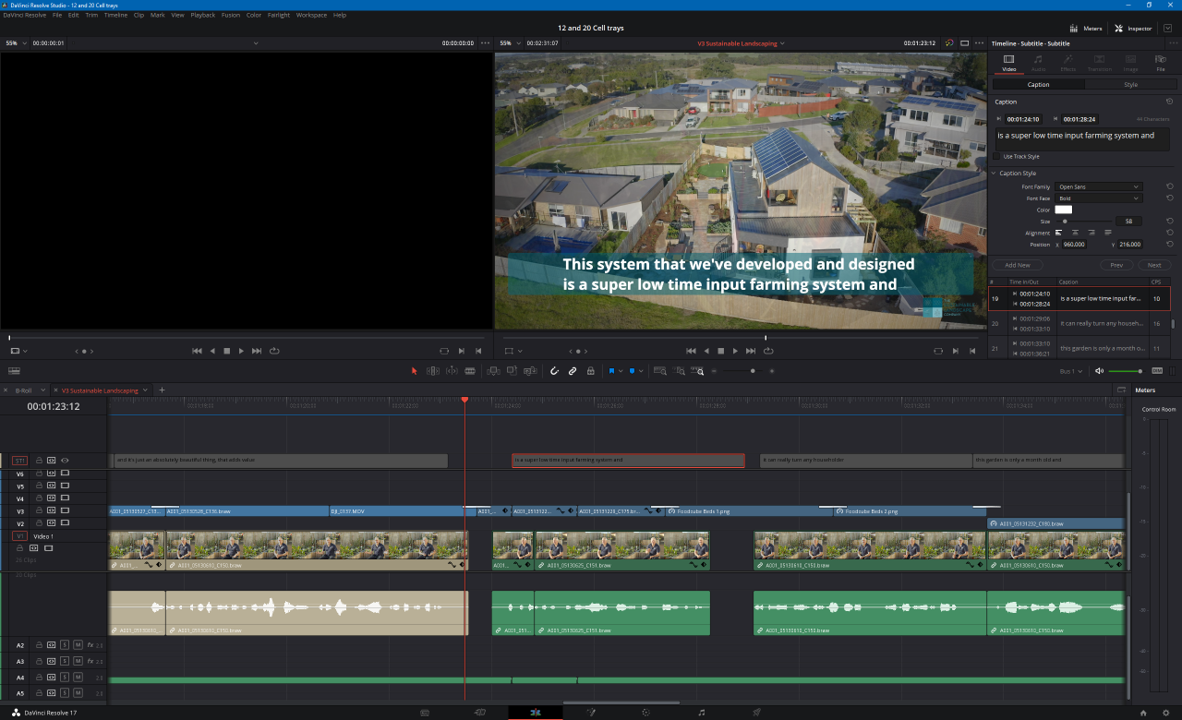
Task: Toggle loop playback in timeline viewer
Action: click(x=768, y=351)
